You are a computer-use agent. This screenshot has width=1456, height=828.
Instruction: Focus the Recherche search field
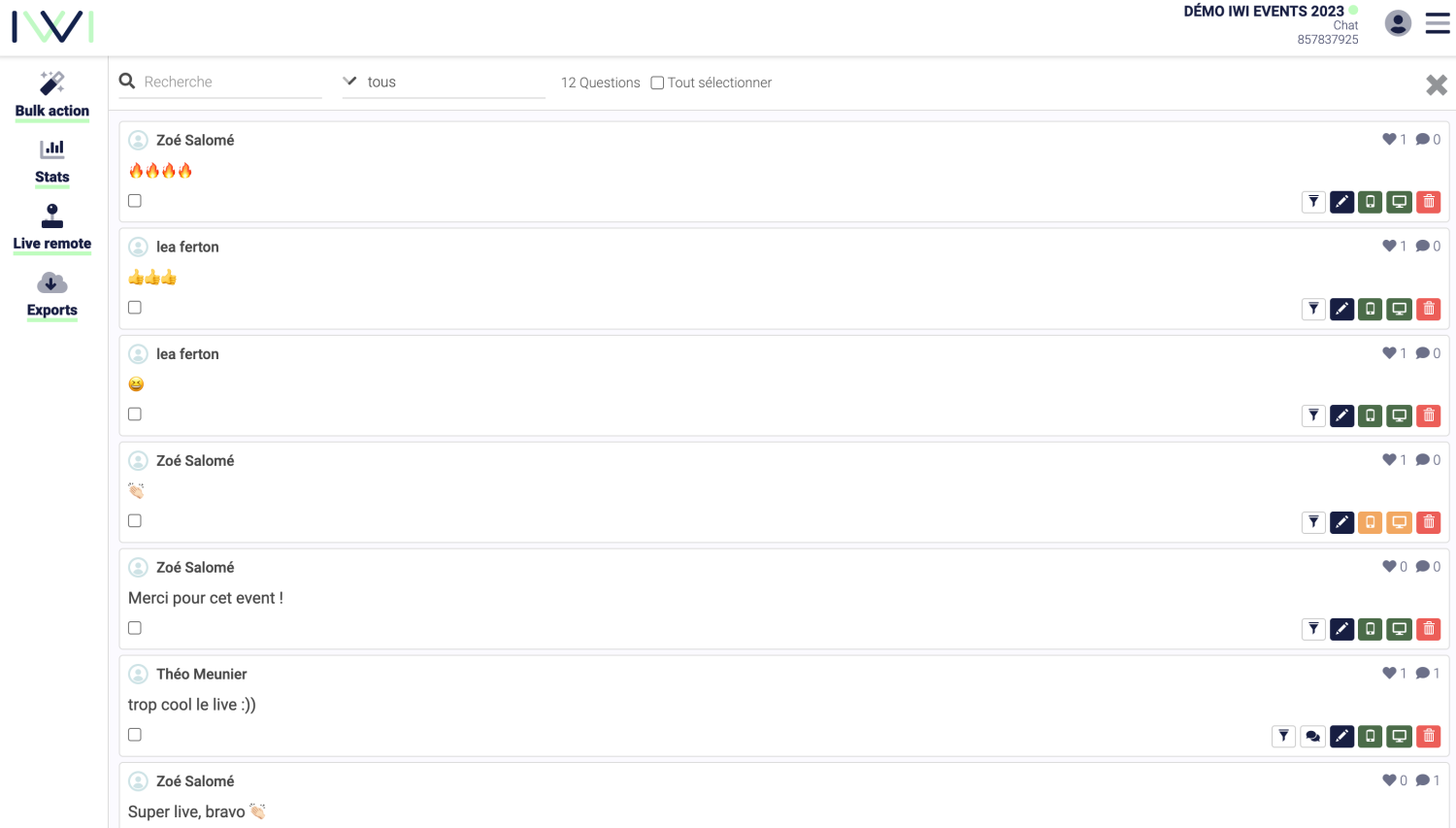coord(232,83)
